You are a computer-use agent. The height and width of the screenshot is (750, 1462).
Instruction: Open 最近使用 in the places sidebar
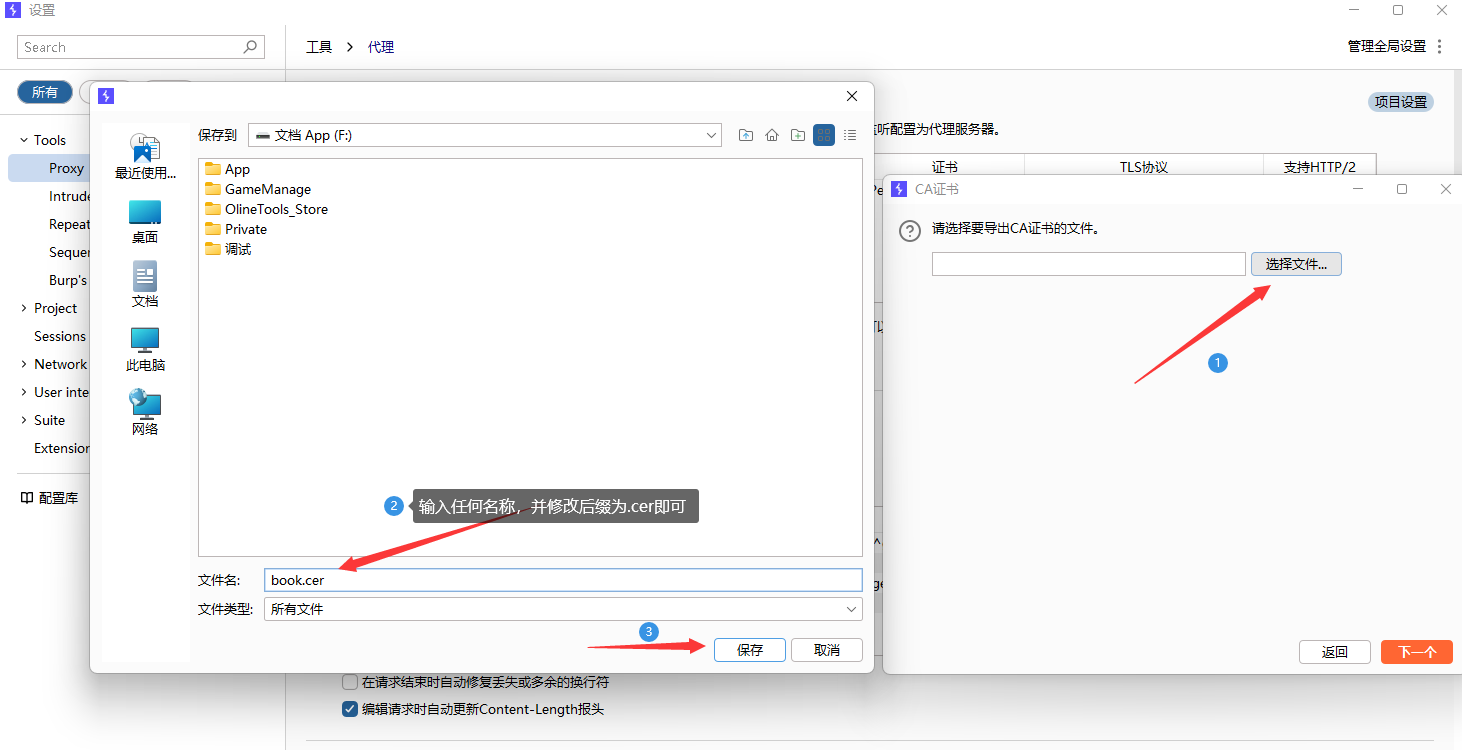coord(145,156)
